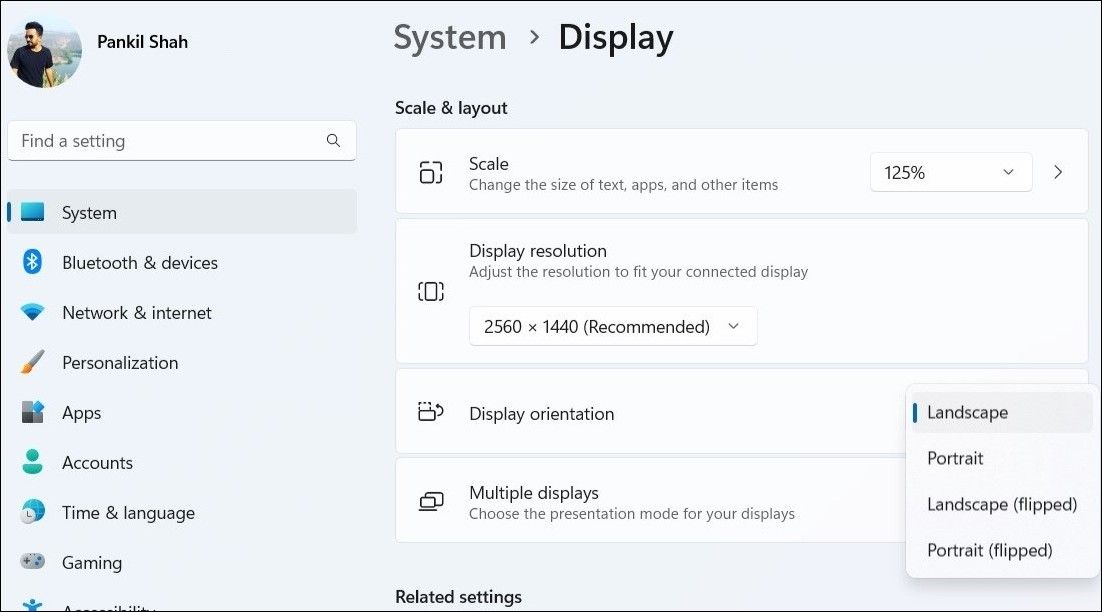Open the Display resolution dropdown
The height and width of the screenshot is (612, 1102).
(612, 326)
